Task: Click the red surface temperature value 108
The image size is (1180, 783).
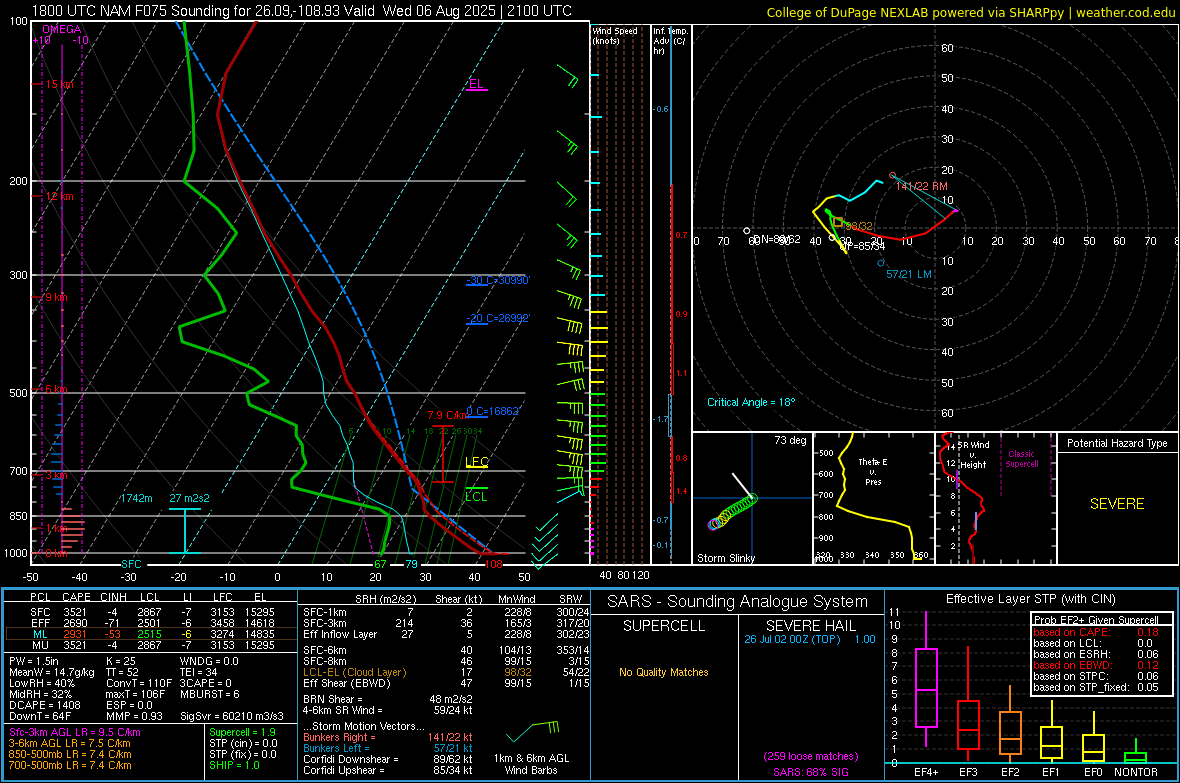Action: click(x=494, y=564)
